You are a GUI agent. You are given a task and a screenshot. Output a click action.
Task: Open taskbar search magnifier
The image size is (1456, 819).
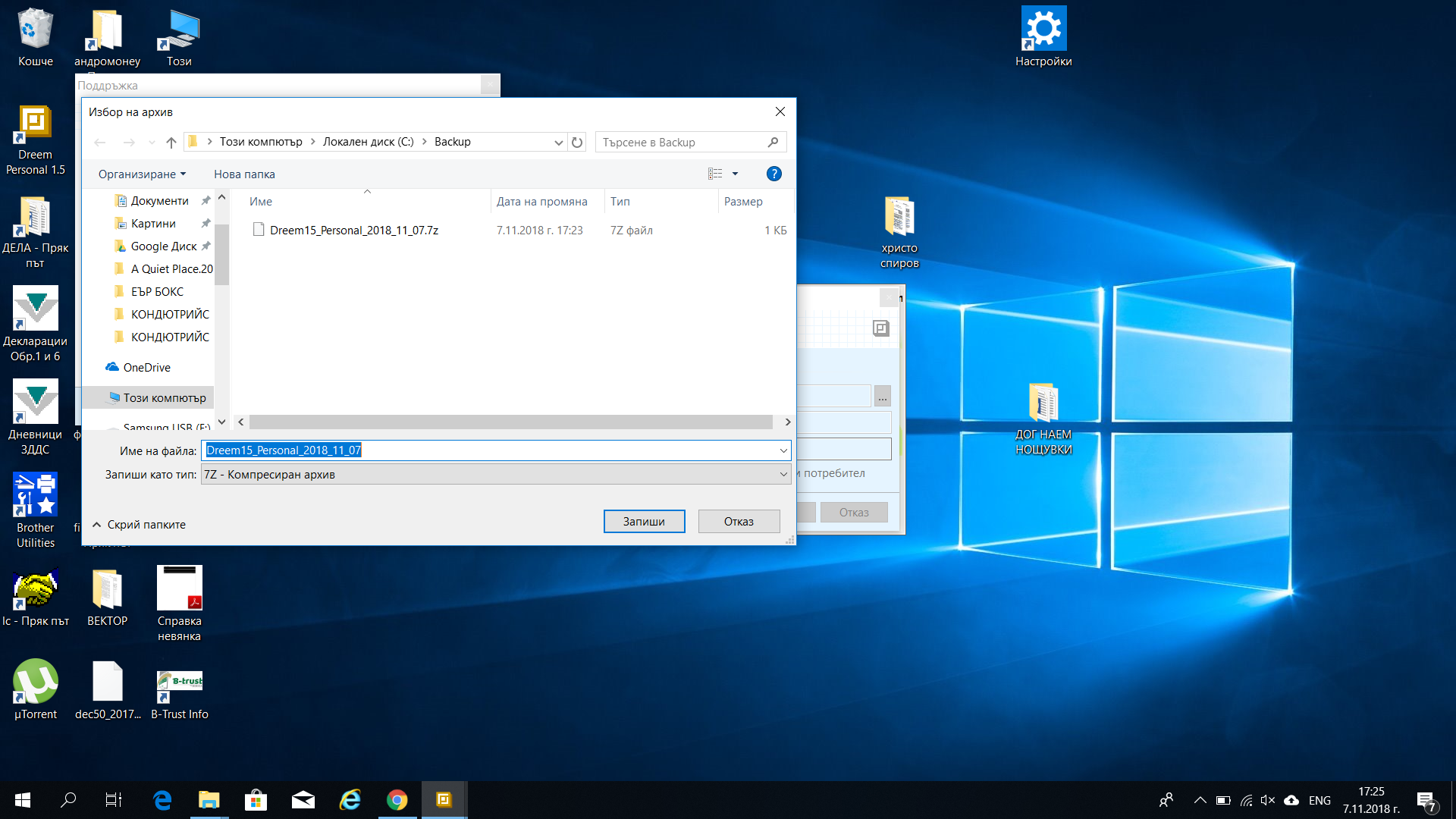pos(68,800)
